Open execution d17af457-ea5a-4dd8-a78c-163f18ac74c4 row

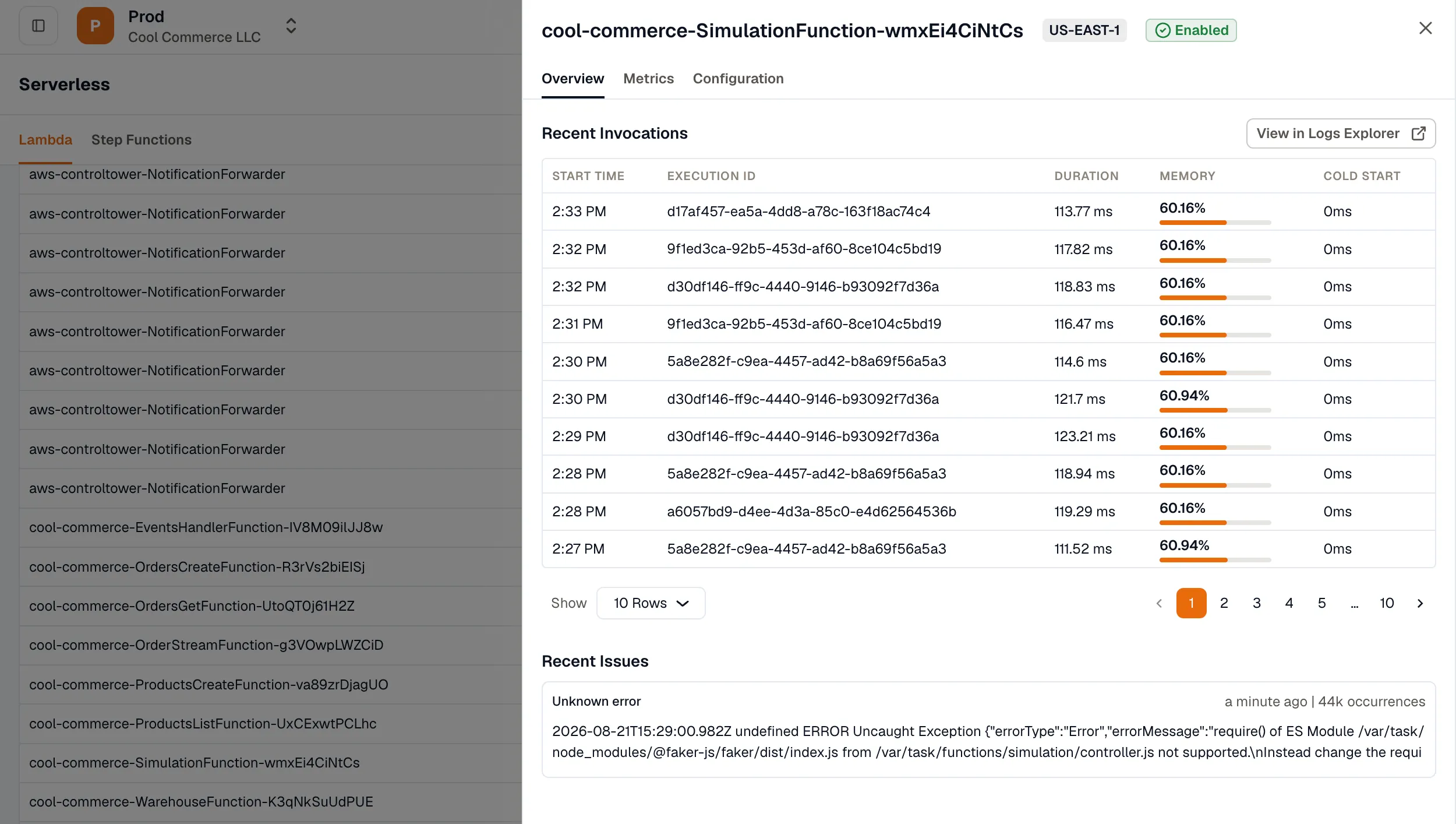pos(988,212)
